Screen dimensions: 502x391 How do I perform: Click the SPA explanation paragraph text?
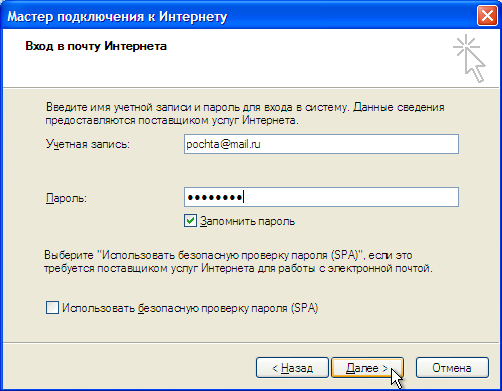point(238,262)
